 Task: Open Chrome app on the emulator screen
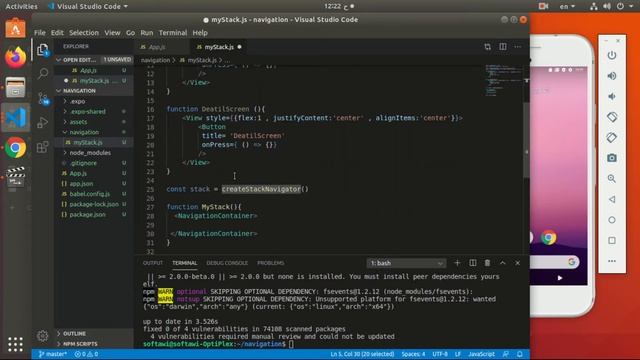(x=549, y=238)
